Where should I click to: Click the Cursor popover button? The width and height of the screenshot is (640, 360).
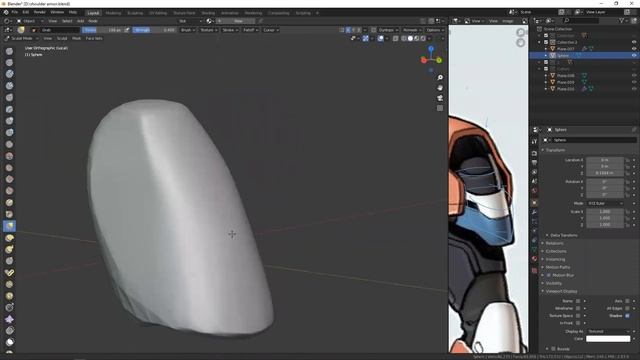(x=270, y=30)
